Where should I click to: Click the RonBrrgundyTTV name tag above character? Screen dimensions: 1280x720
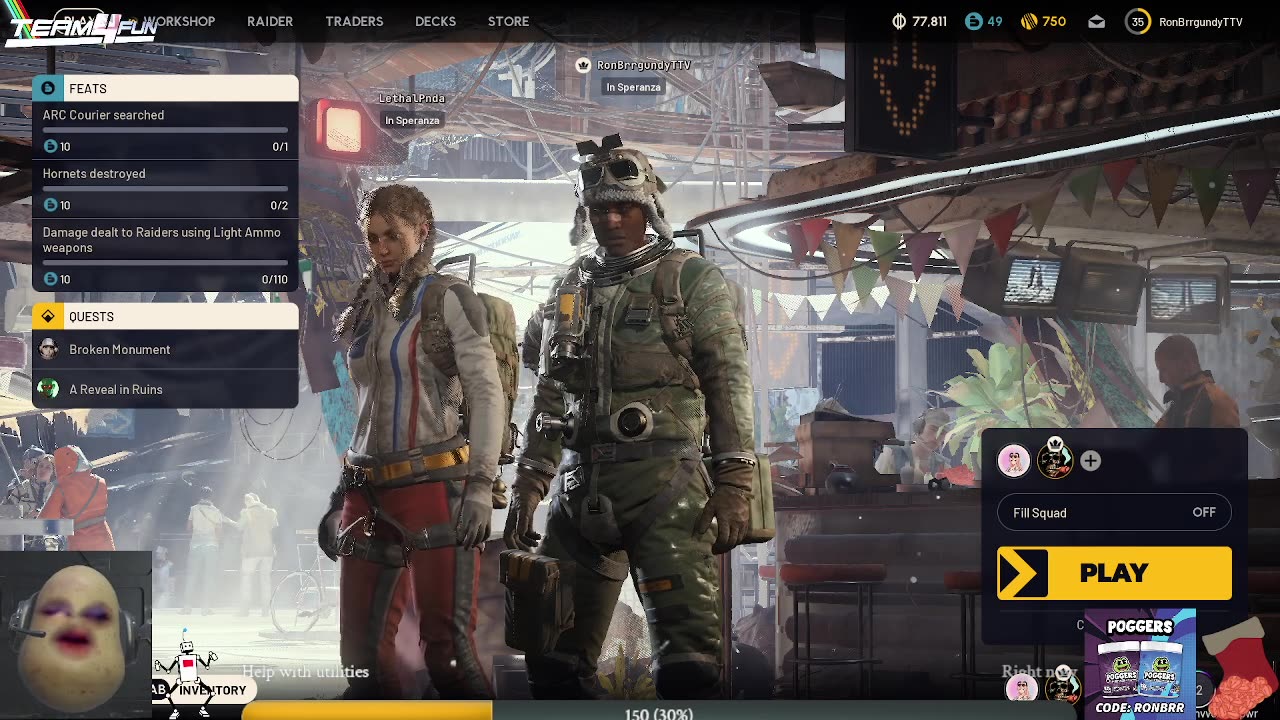644,65
